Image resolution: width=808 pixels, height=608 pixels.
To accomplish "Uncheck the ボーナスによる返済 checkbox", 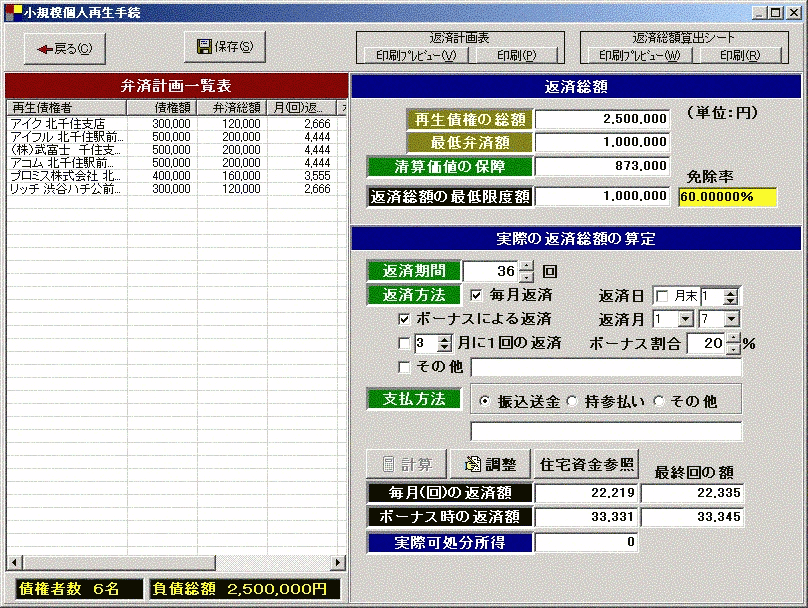I will pyautogui.click(x=404, y=319).
